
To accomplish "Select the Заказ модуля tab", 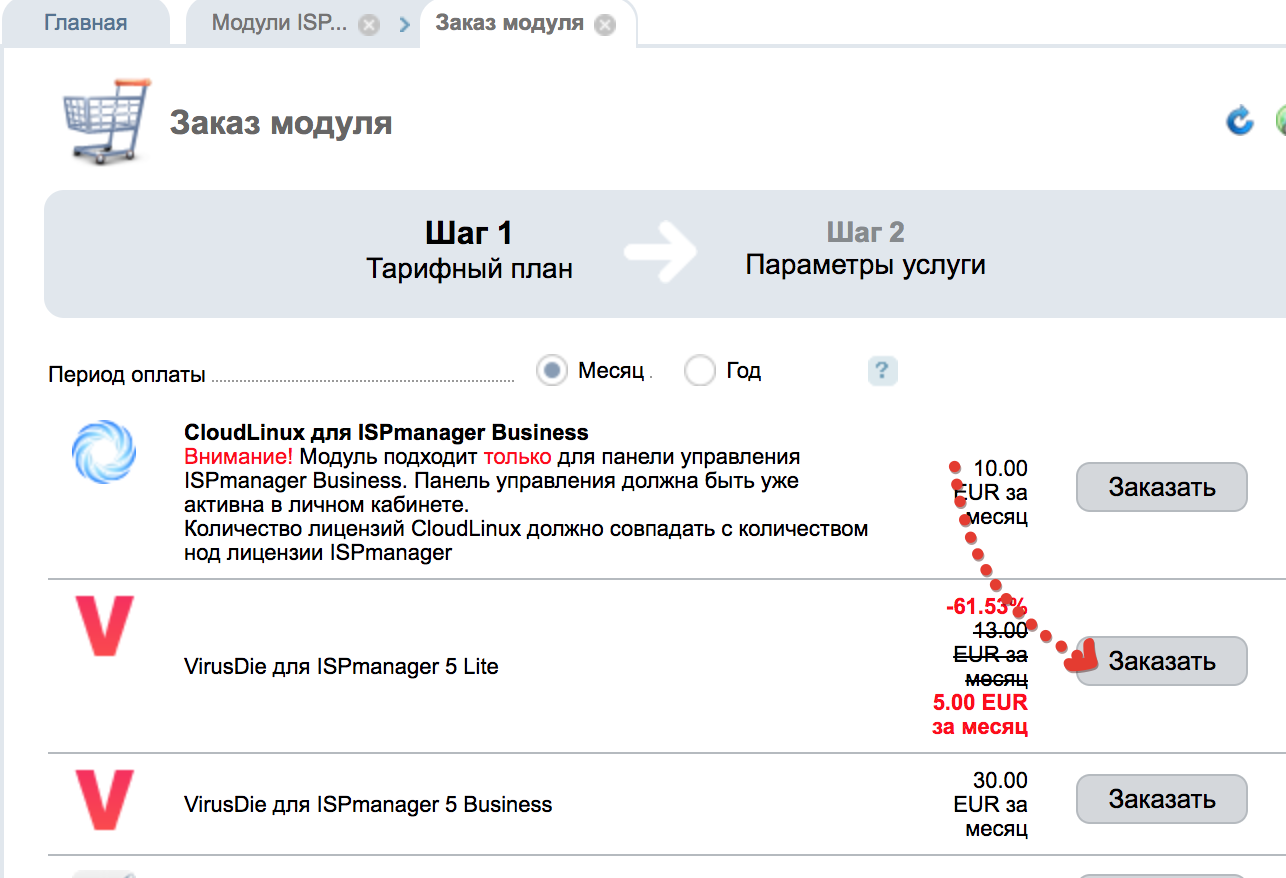I will [510, 23].
